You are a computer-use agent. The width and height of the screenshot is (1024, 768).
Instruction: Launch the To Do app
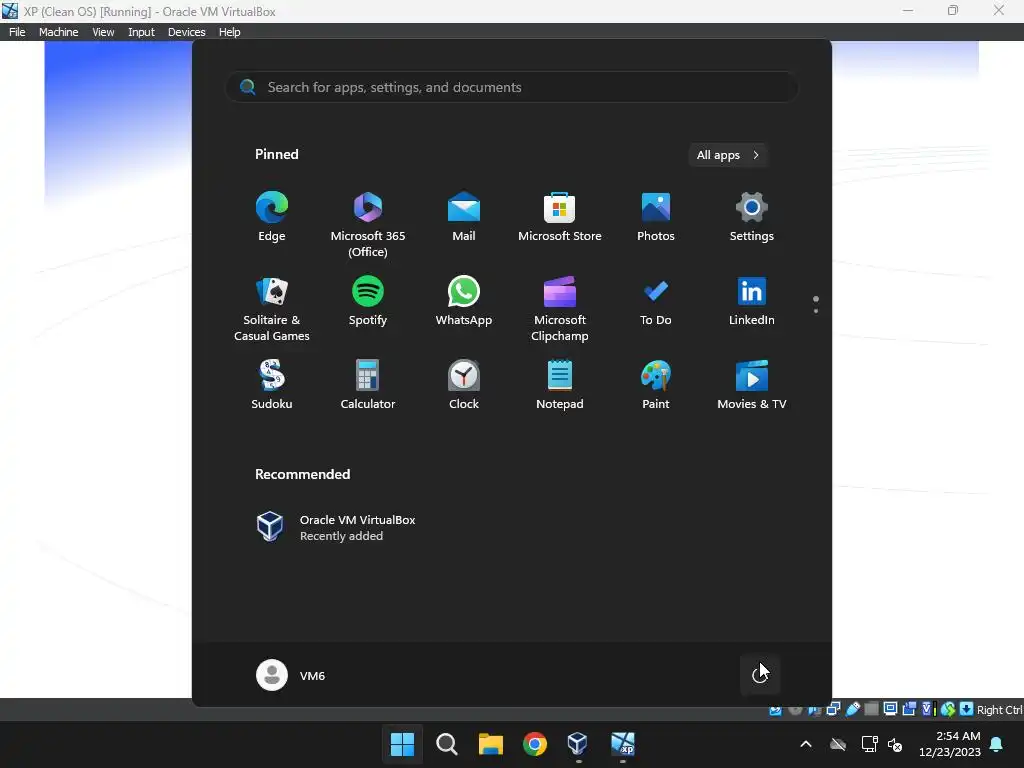click(656, 301)
